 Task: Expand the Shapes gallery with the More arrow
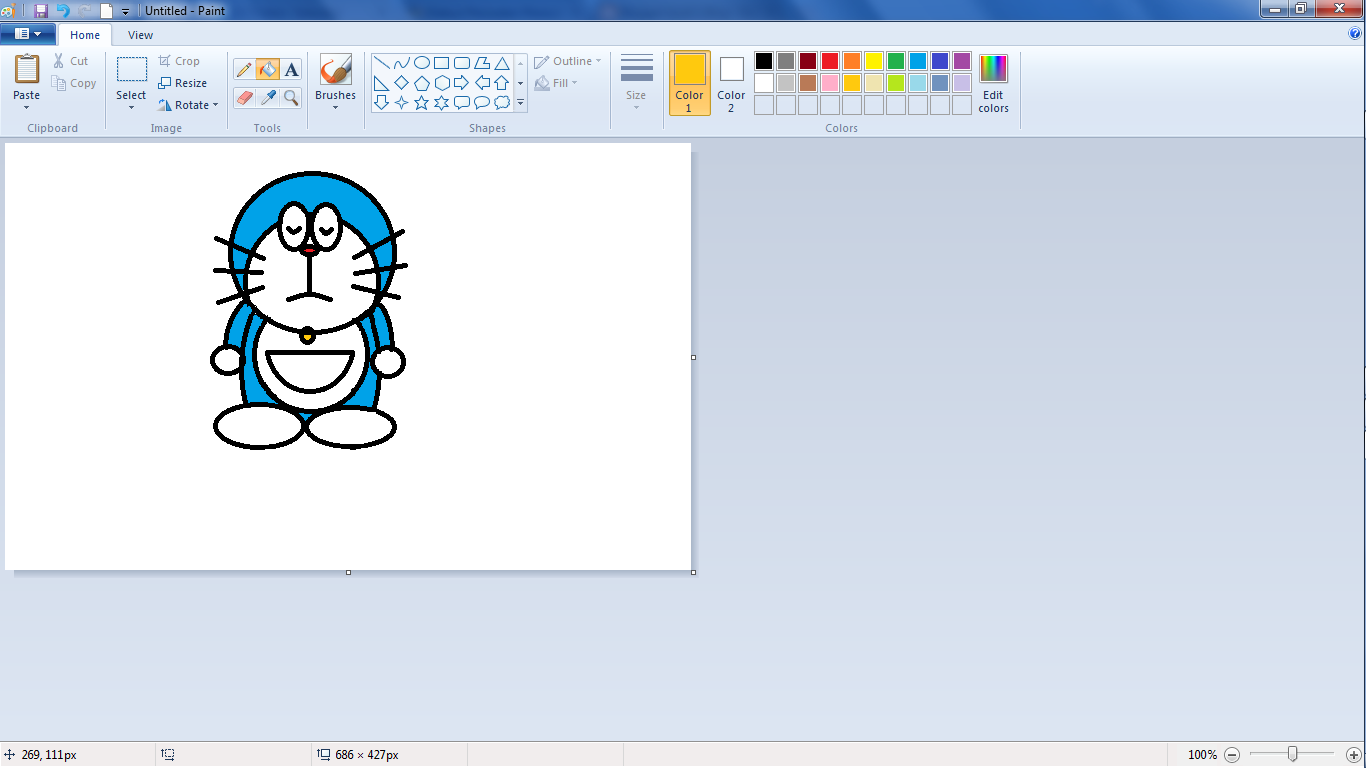520,102
